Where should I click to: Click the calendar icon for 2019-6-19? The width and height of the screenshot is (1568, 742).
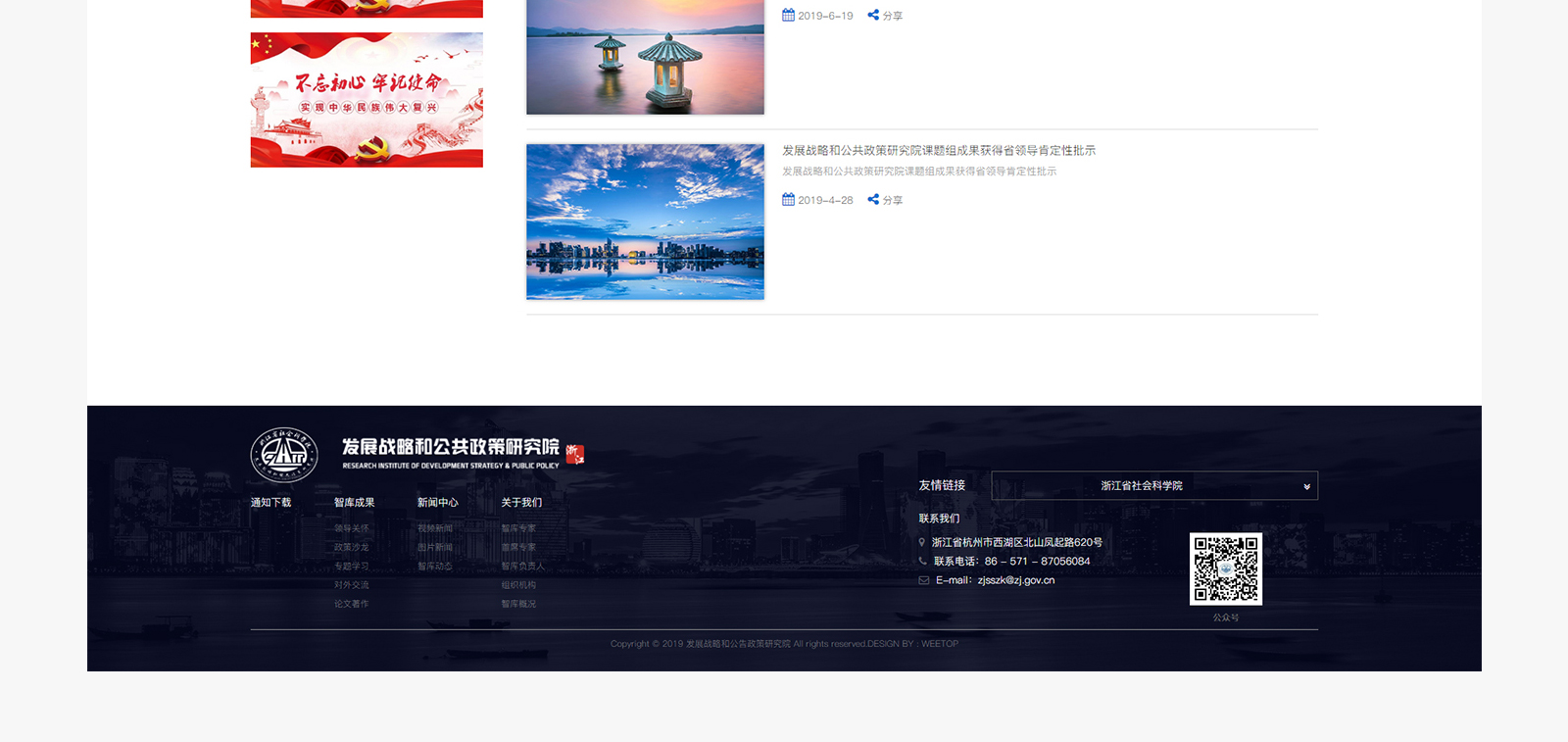(x=788, y=15)
